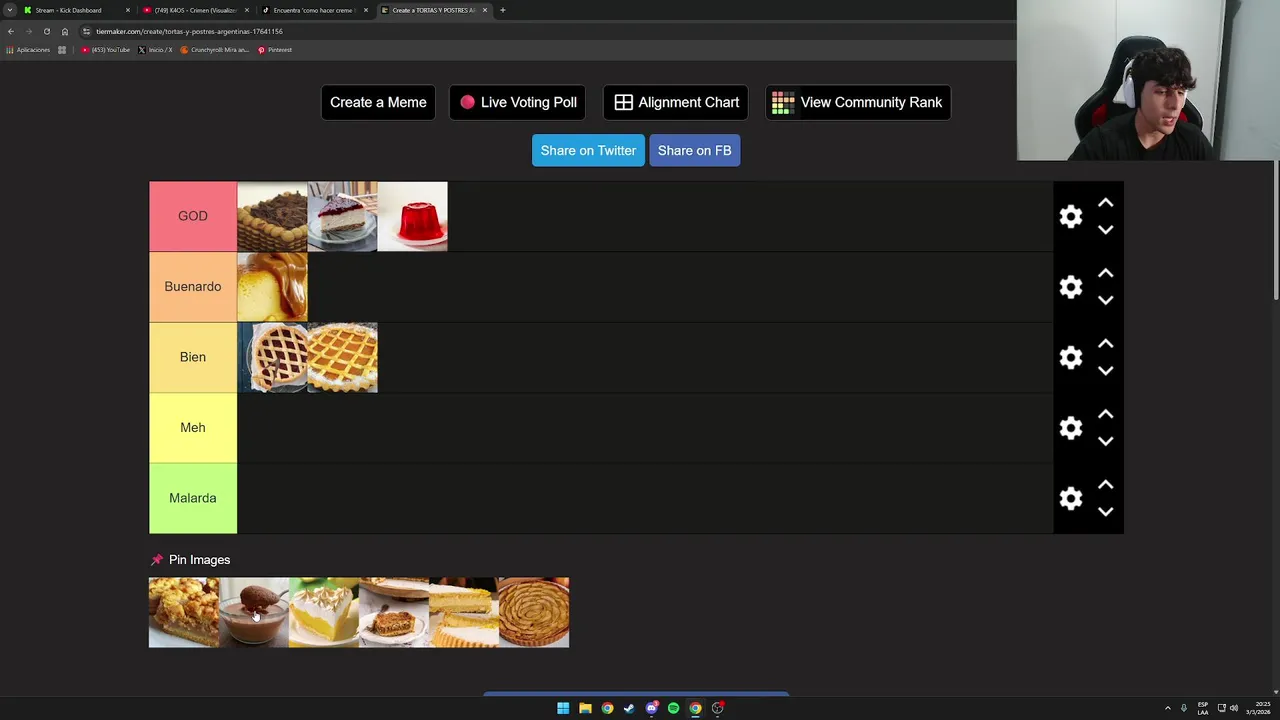This screenshot has height=720, width=1280.
Task: Select the Meh tier label
Action: pos(193,428)
